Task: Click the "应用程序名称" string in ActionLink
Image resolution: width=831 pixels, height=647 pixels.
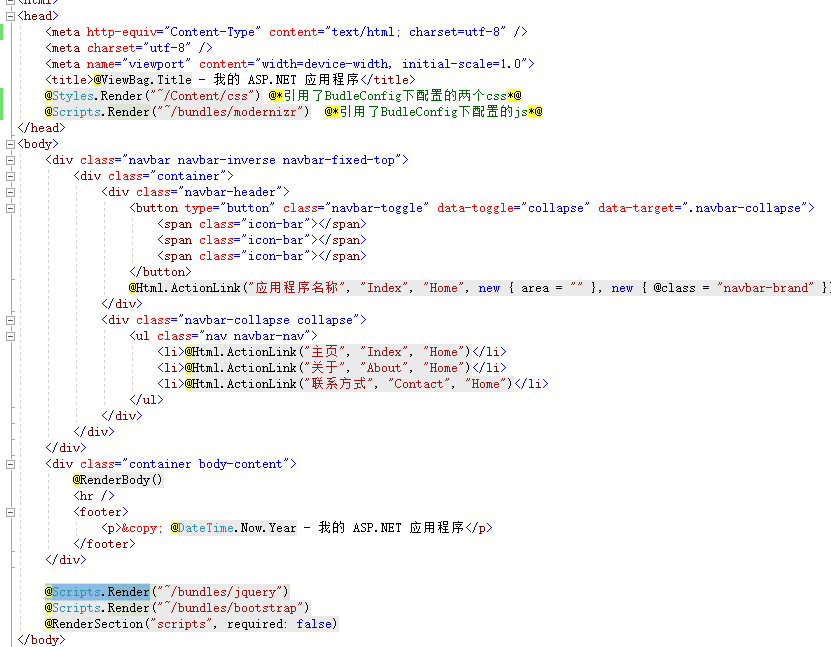Action: (297, 288)
